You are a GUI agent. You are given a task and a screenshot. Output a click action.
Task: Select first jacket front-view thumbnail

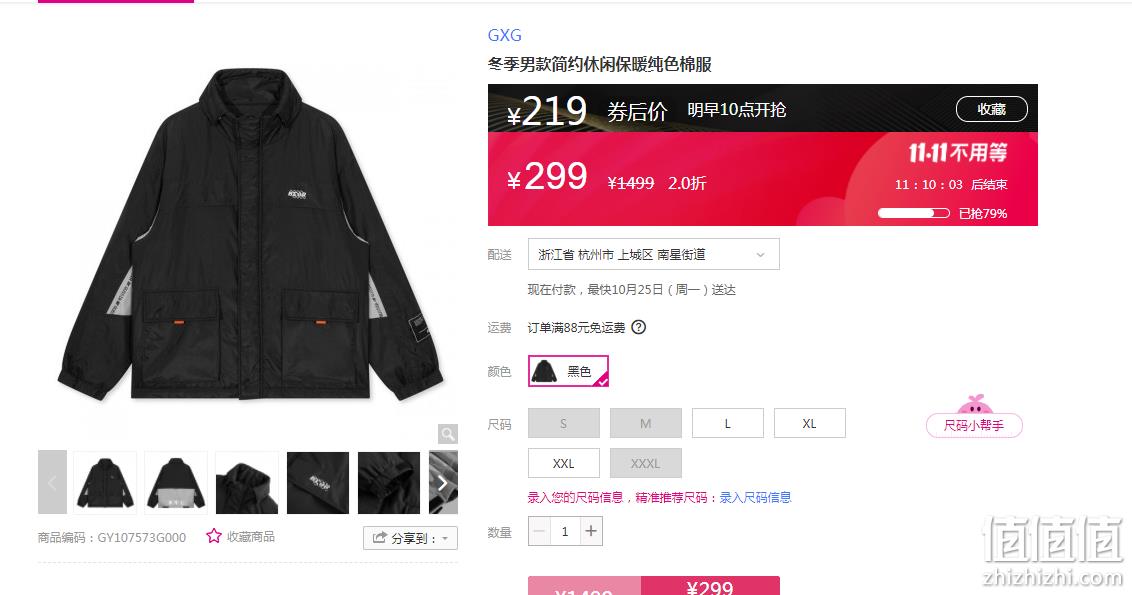(x=105, y=483)
